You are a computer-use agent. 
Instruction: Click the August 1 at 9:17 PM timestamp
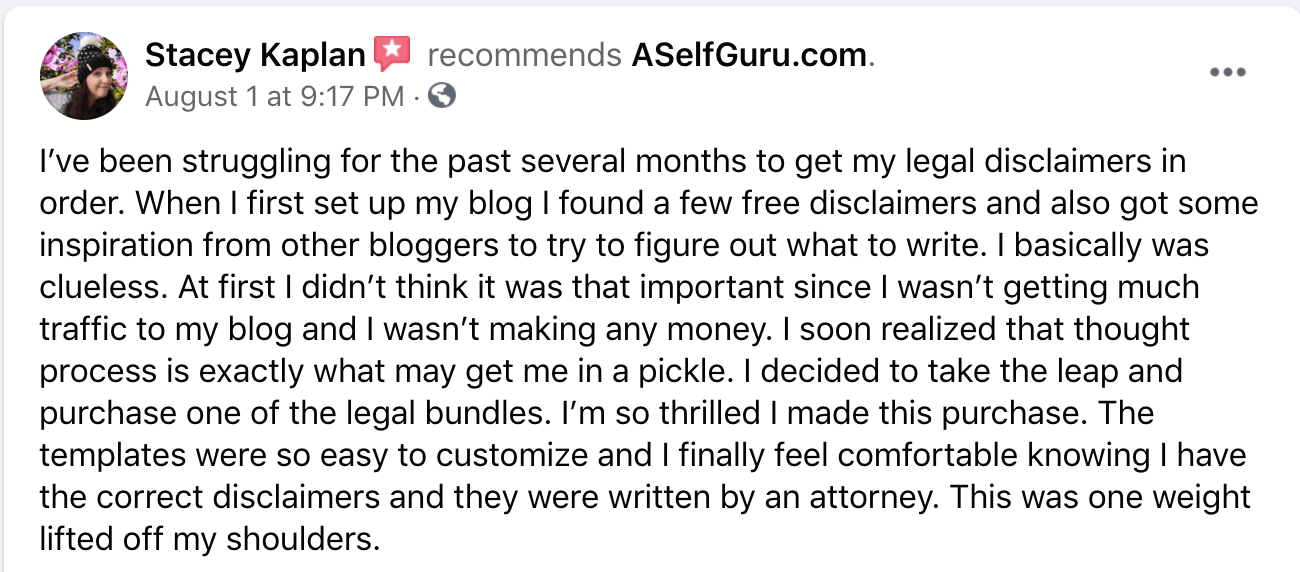point(275,96)
